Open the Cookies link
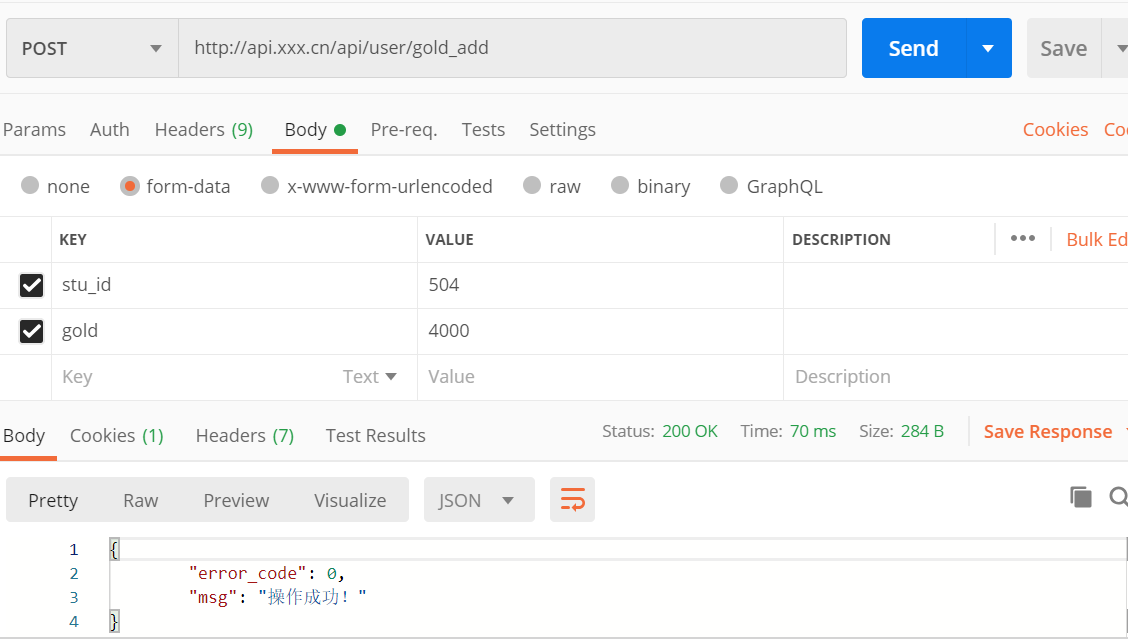Viewport: 1128px width, 639px height. point(1055,130)
